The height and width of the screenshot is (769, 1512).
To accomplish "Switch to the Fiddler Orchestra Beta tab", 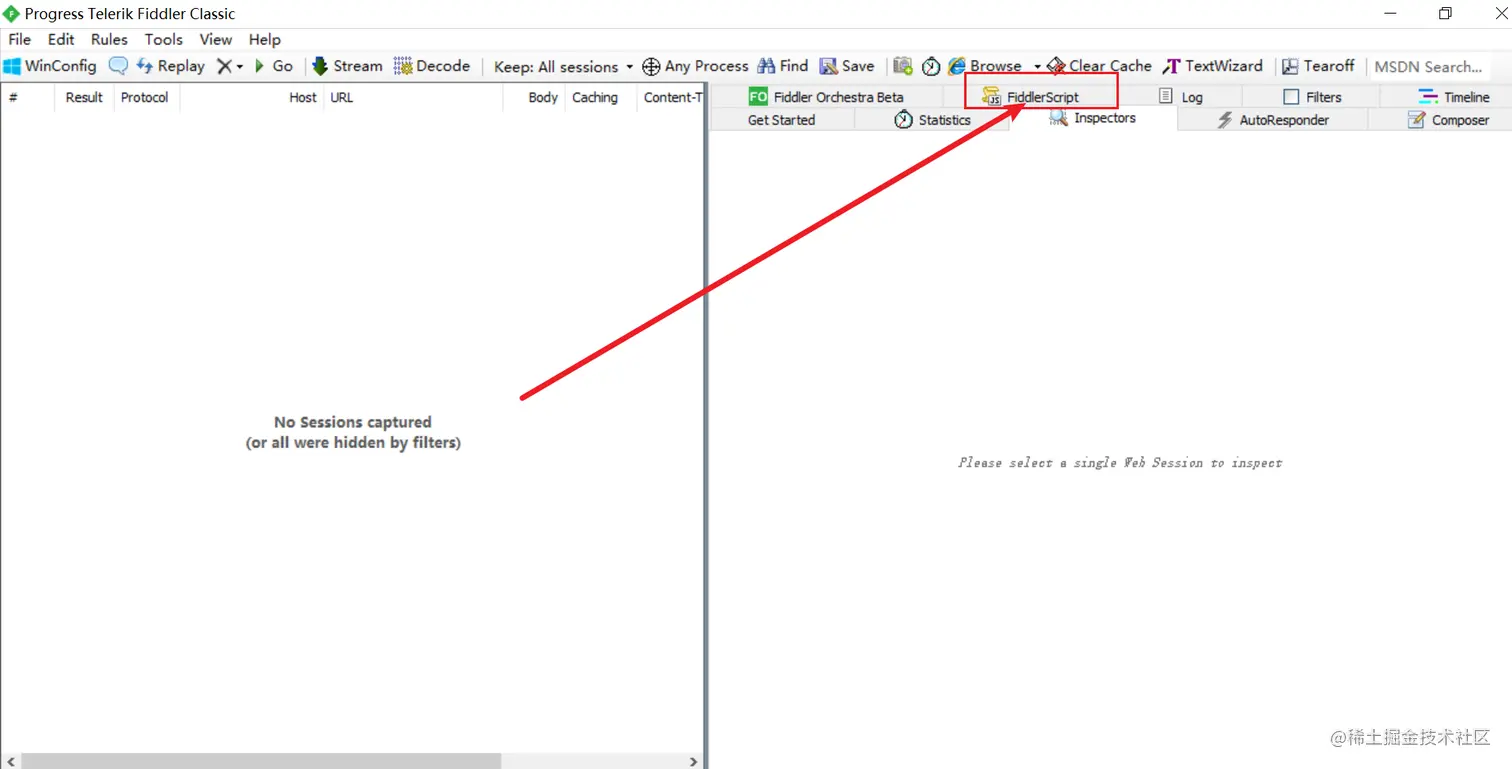I will [826, 97].
